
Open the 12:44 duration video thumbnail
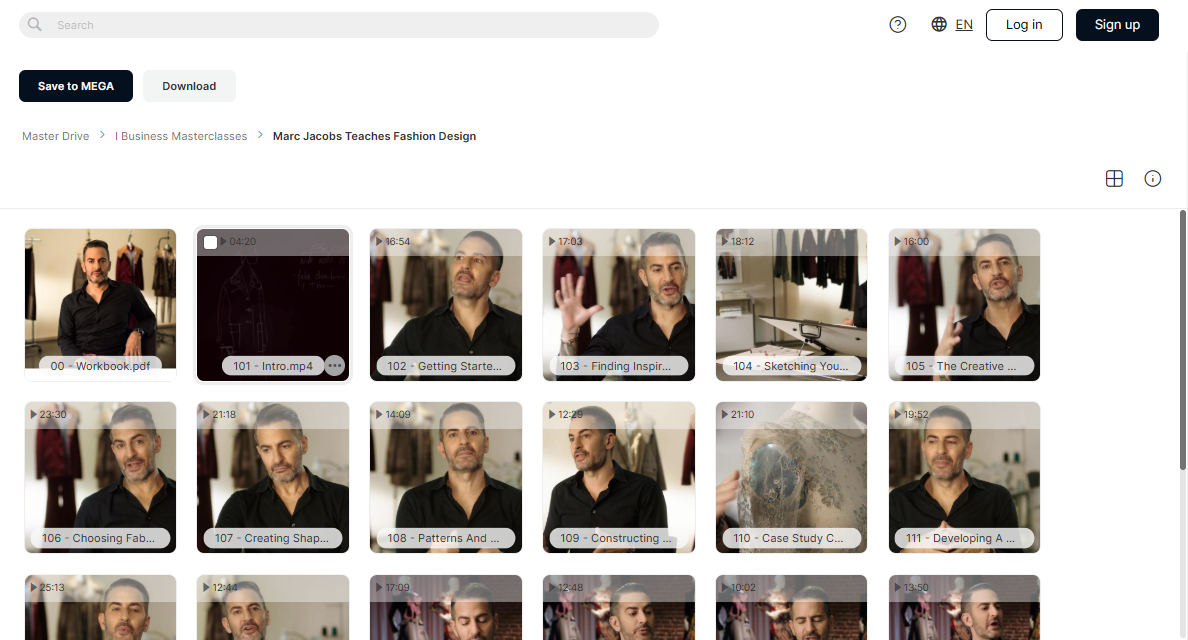(273, 607)
